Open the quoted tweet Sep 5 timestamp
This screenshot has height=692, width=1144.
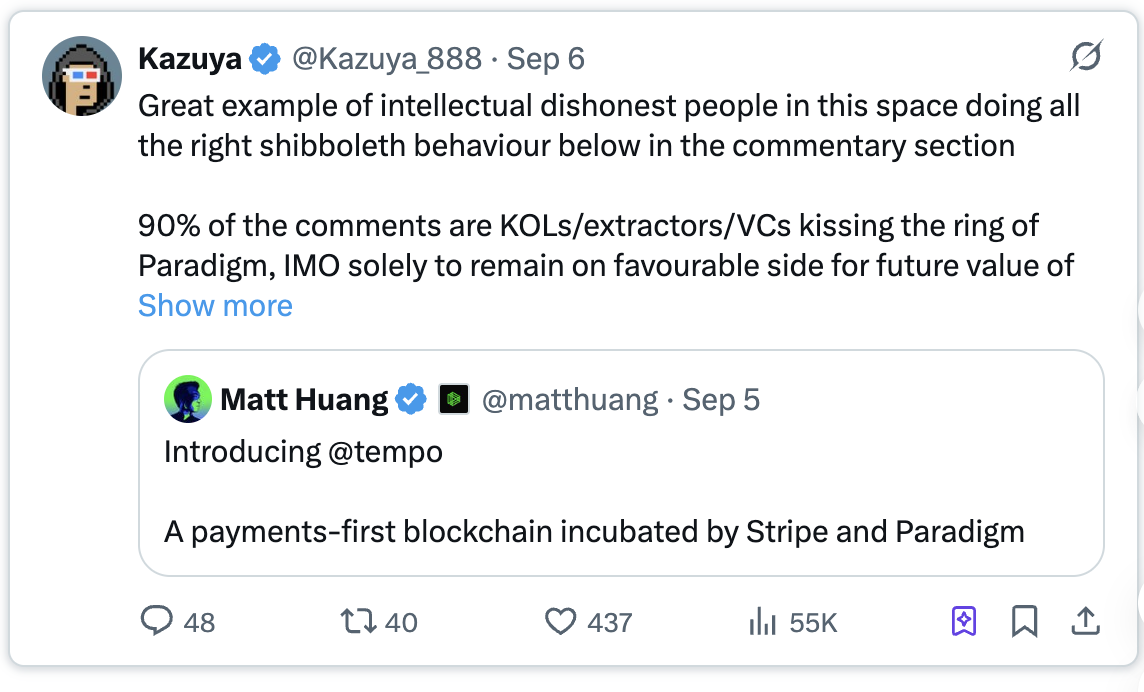pos(721,400)
